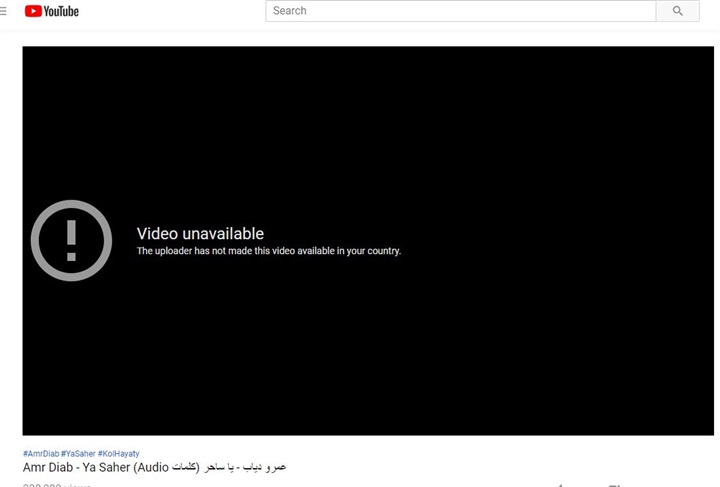Click the word "uploader" in error message
The width and height of the screenshot is (720, 487).
[176, 251]
